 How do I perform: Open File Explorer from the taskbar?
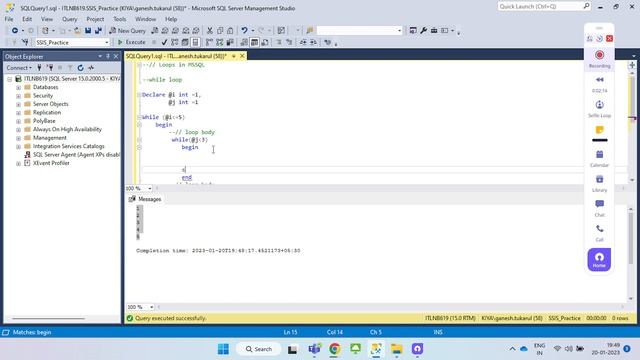[396, 349]
